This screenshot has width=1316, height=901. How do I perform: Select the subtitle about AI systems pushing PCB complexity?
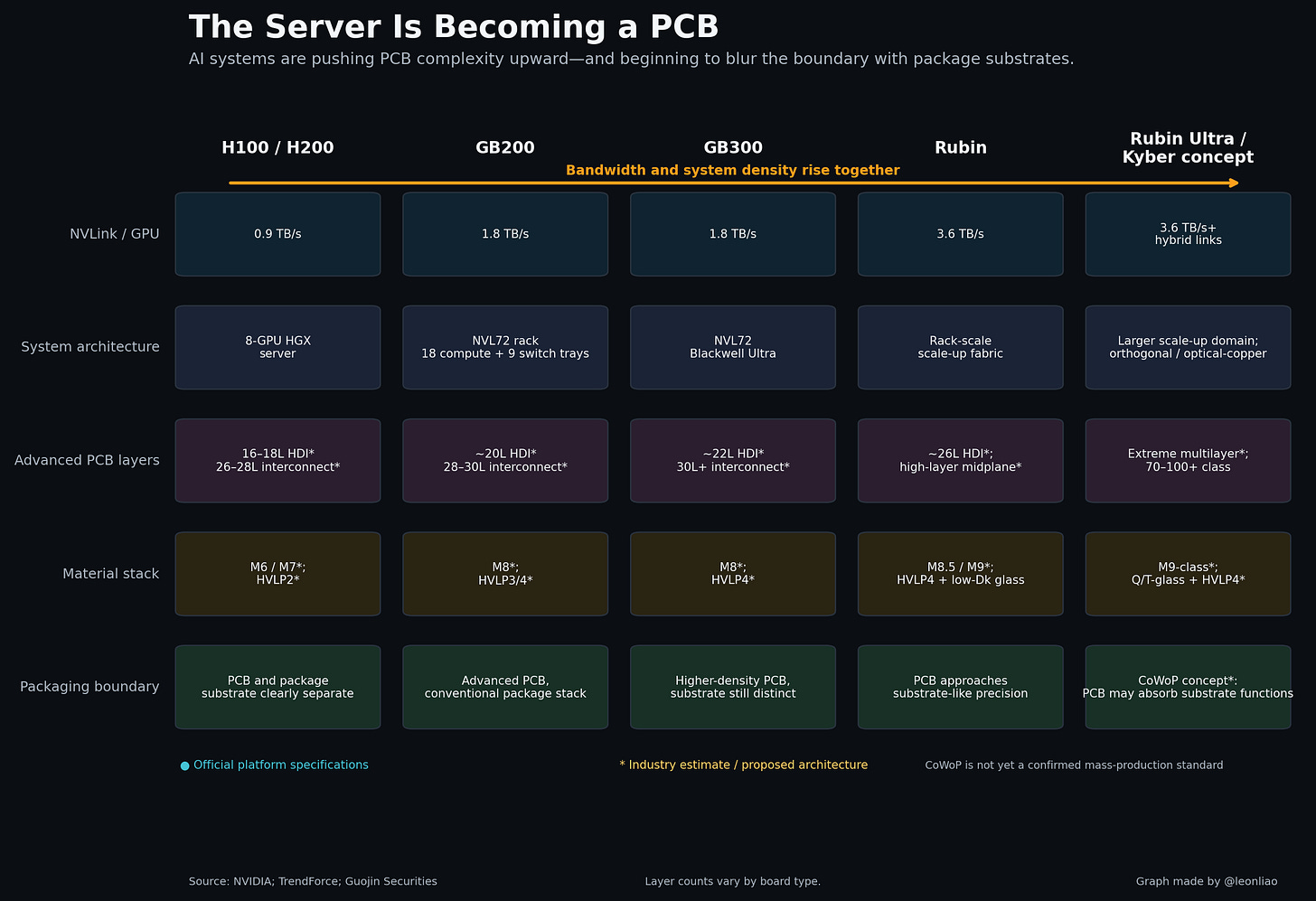[x=631, y=60]
